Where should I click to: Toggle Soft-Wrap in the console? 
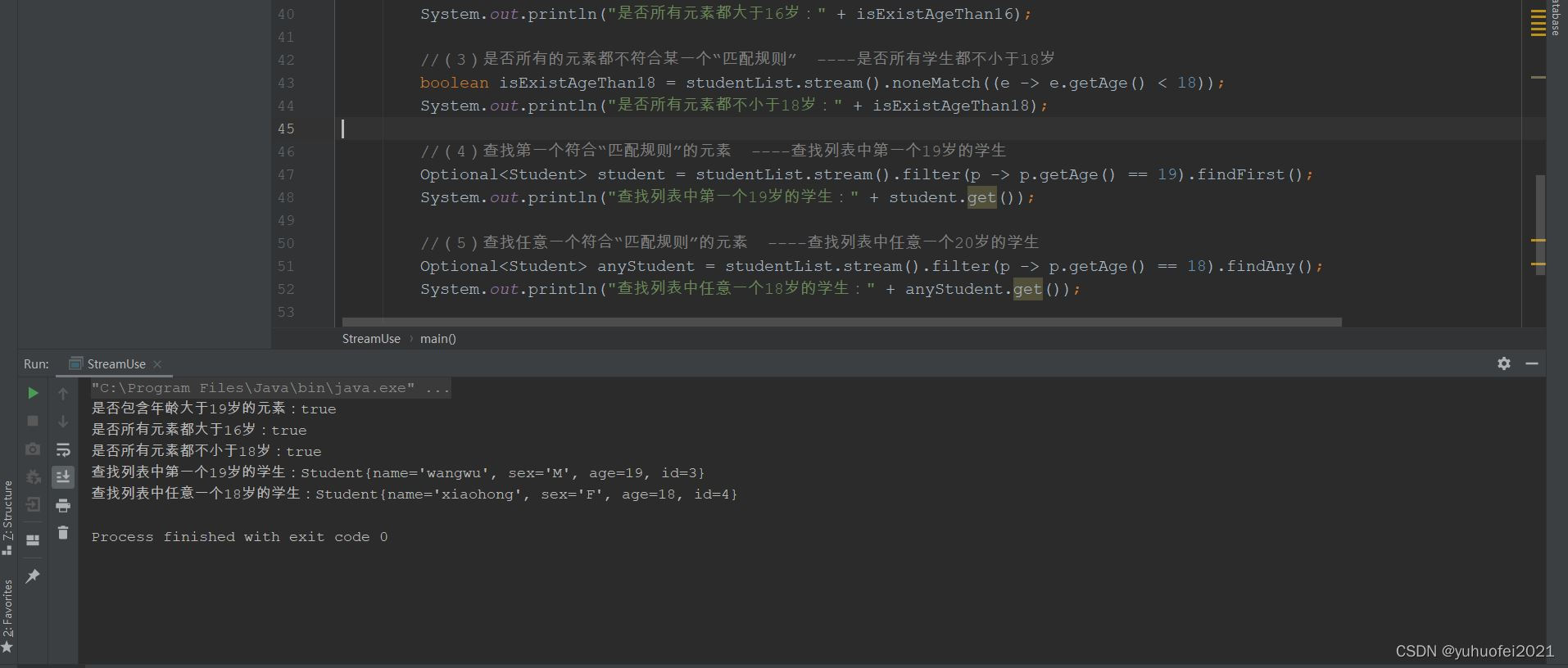pyautogui.click(x=63, y=449)
